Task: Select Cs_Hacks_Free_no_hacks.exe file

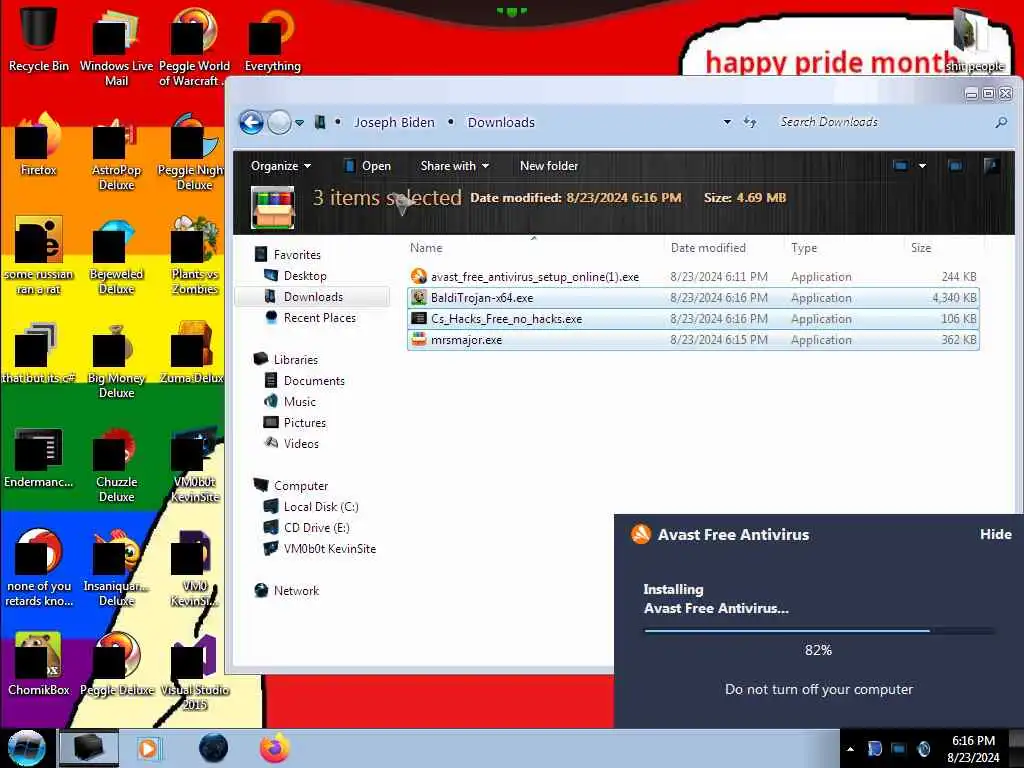Action: (694, 319)
